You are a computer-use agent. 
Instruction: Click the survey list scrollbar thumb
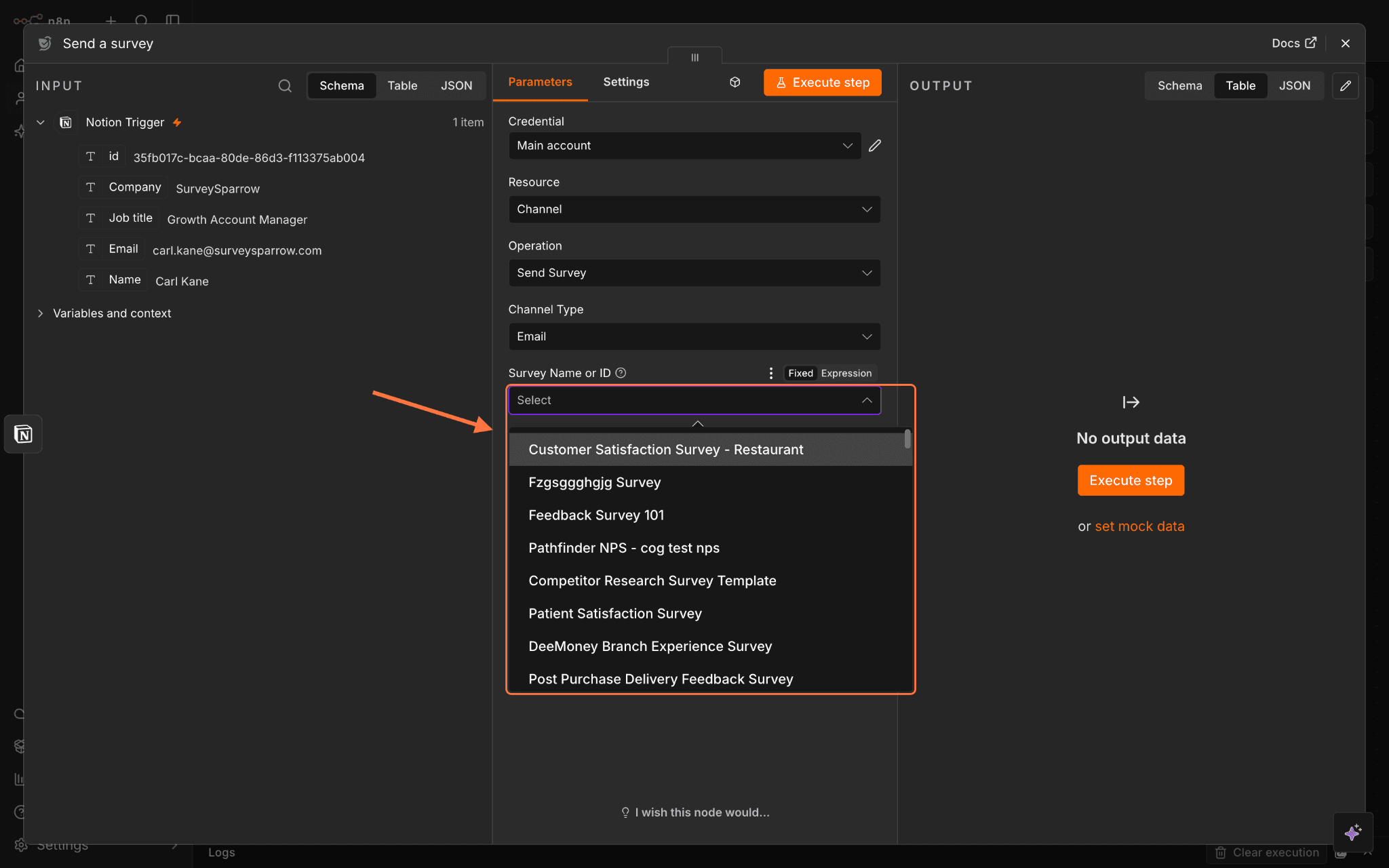click(x=907, y=439)
